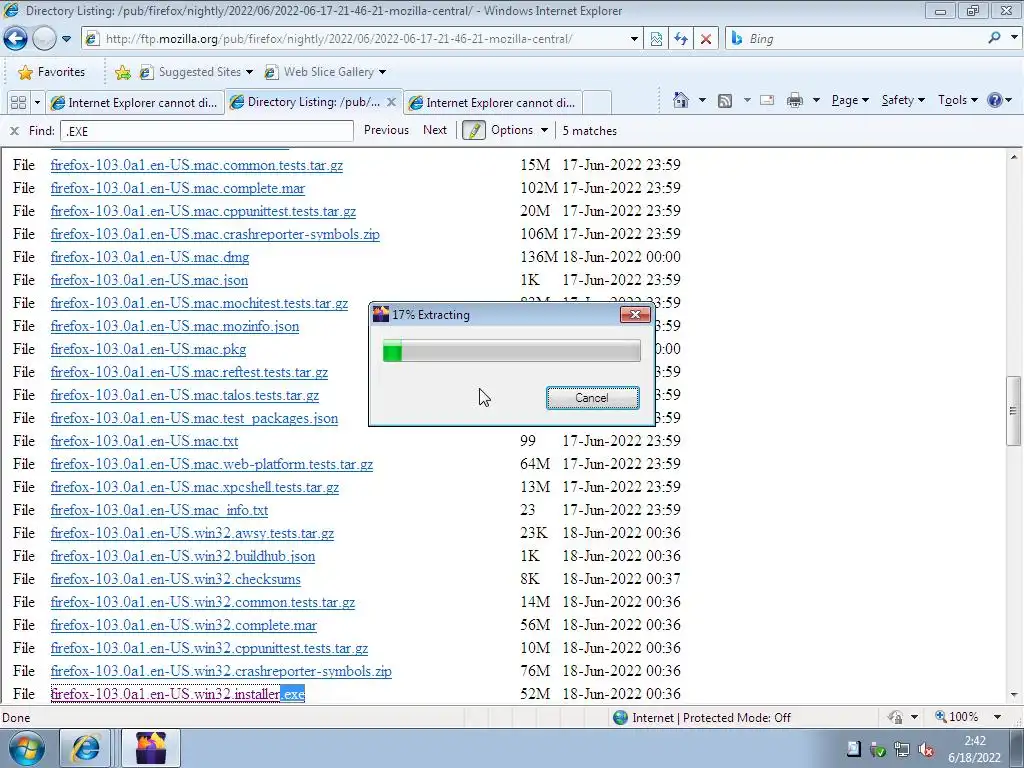The width and height of the screenshot is (1024, 768).
Task: Click the browser Forward arrow button
Action: coord(44,39)
